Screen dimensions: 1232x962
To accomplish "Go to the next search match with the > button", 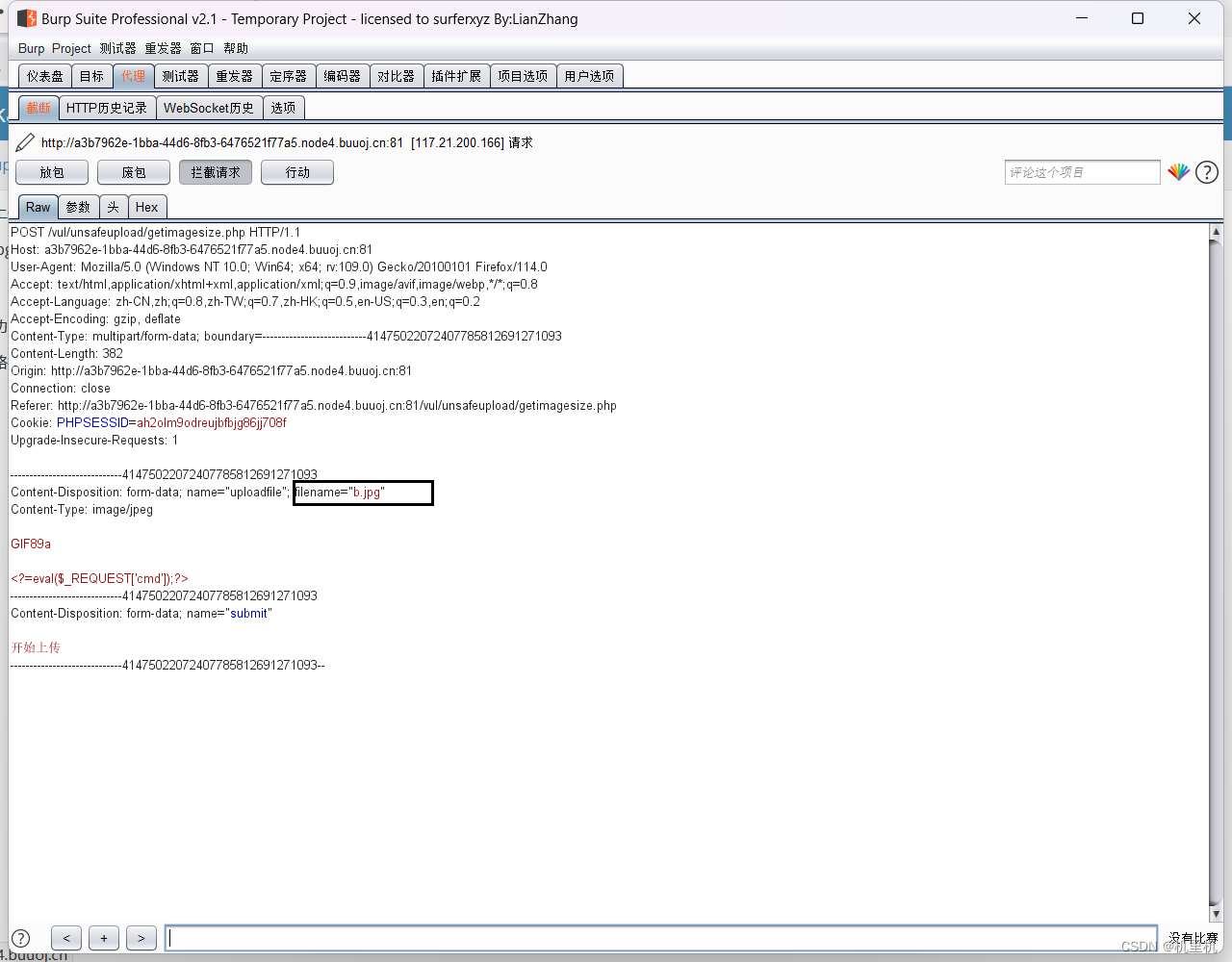I will 141,938.
